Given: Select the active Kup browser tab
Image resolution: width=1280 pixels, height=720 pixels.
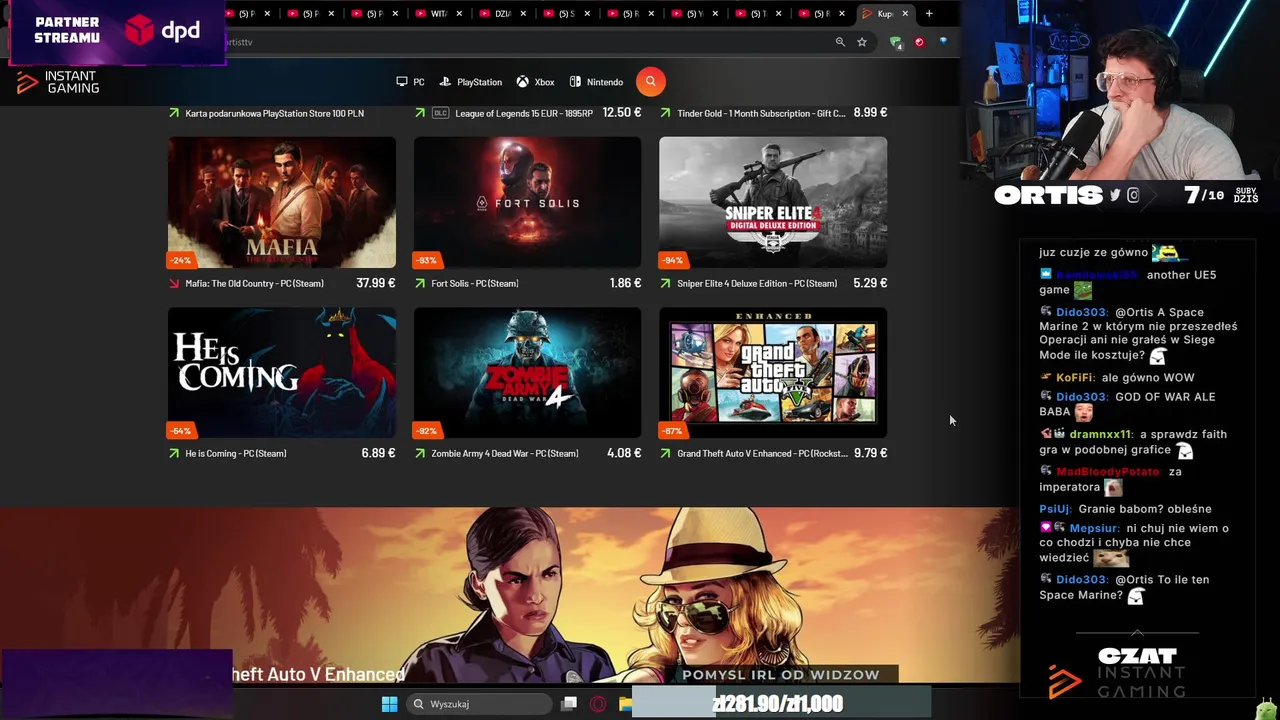Looking at the screenshot, I should point(884,14).
